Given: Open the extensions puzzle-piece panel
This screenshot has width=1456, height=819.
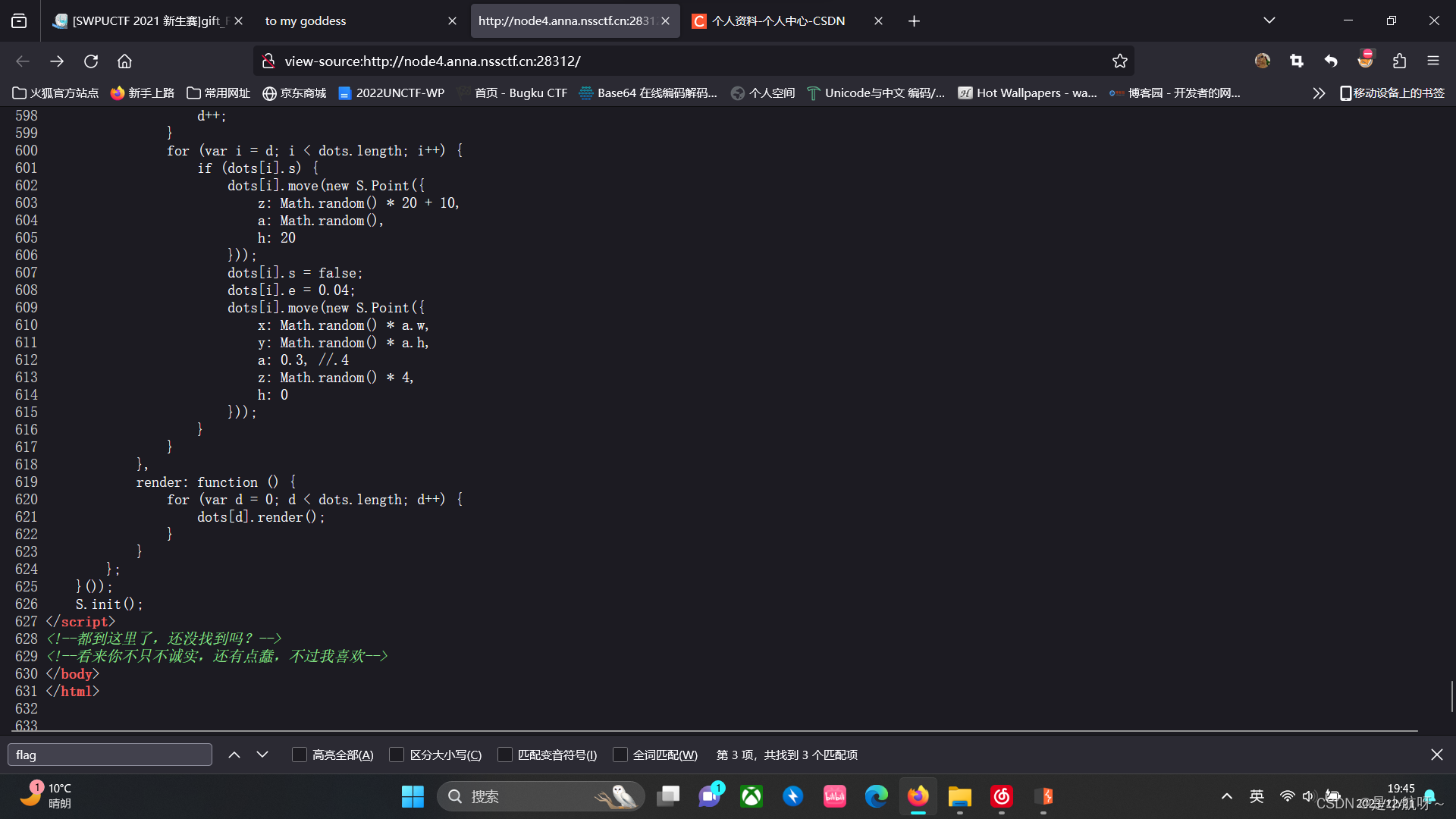Looking at the screenshot, I should [x=1400, y=61].
